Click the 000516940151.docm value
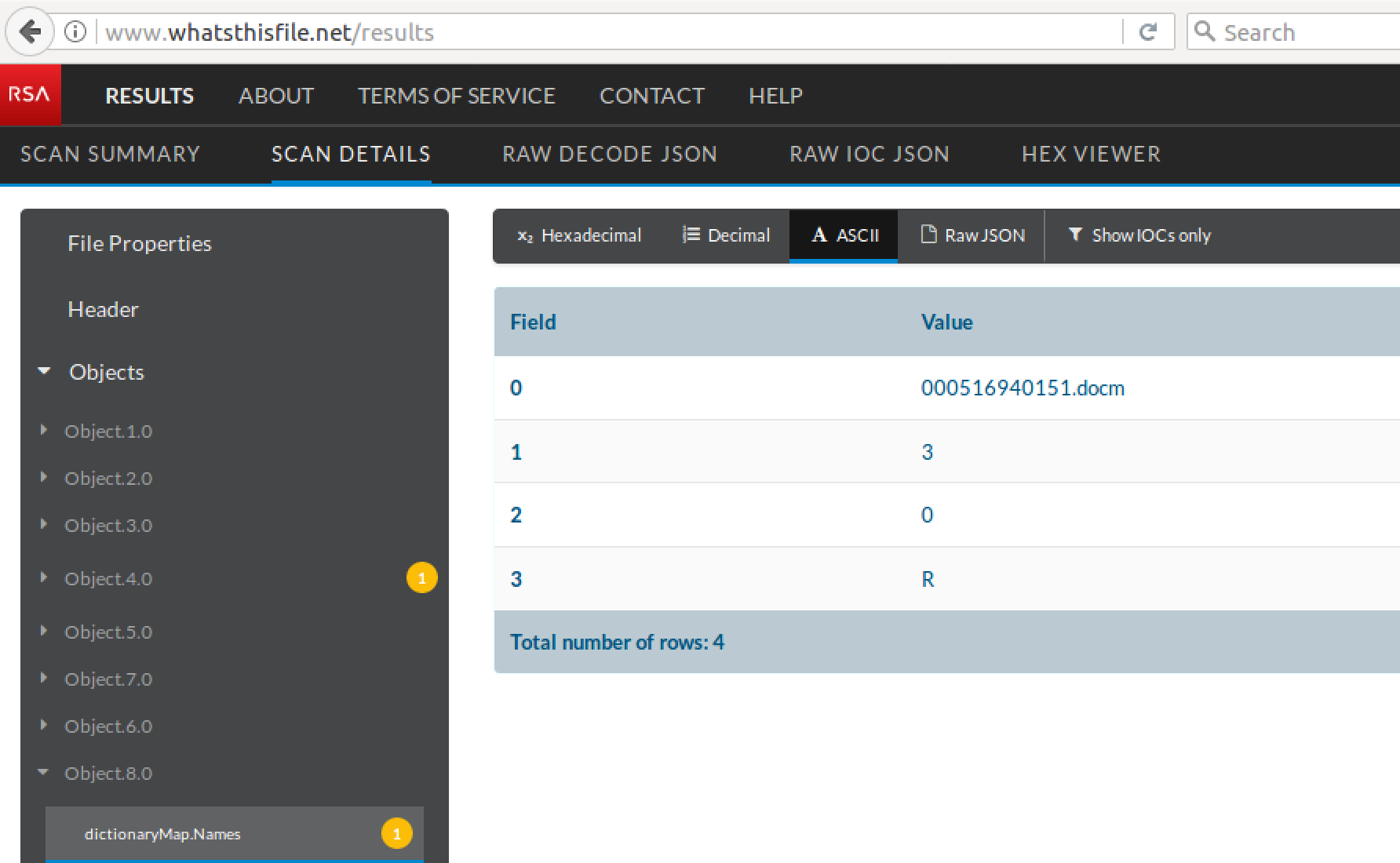 pyautogui.click(x=1022, y=388)
